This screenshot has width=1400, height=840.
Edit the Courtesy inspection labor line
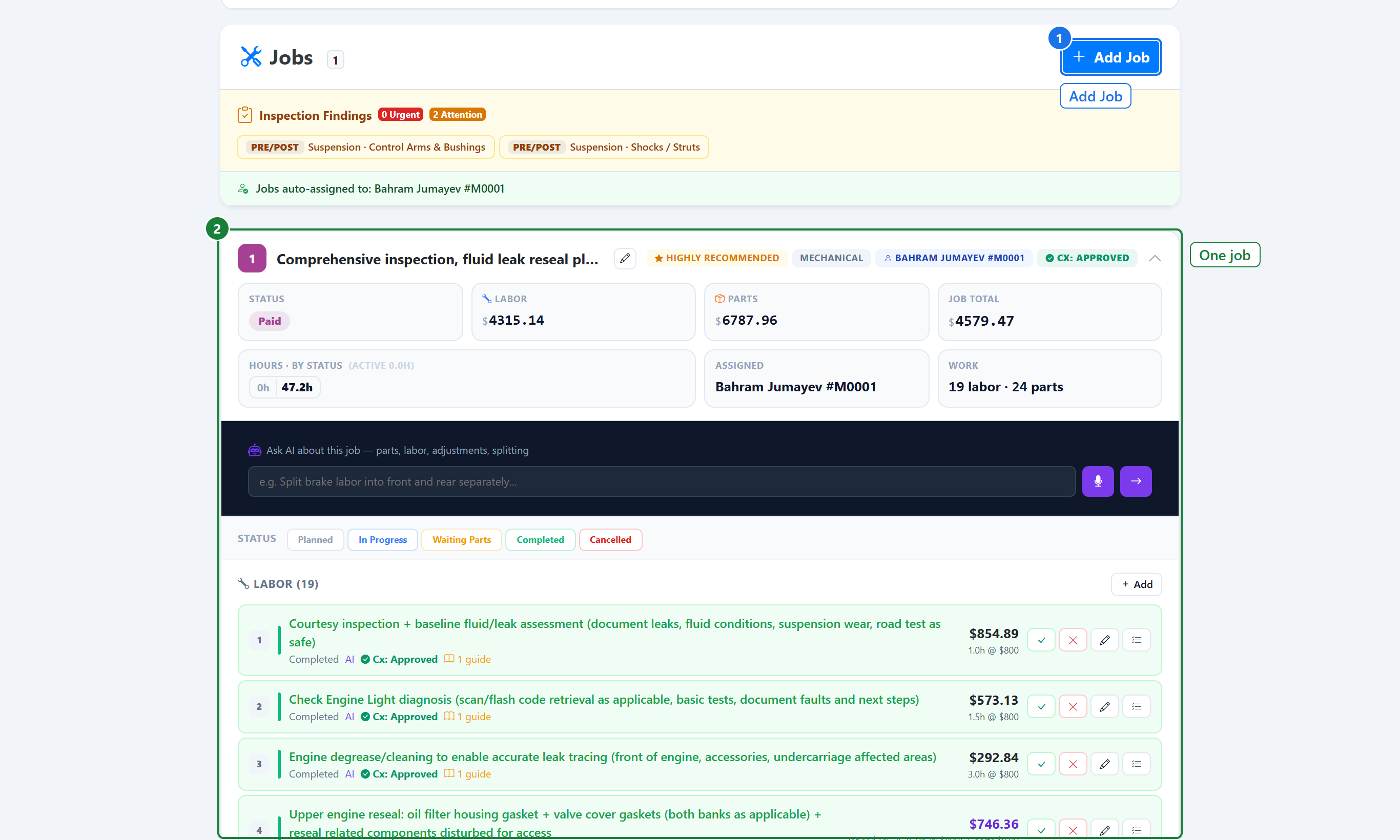[1104, 640]
